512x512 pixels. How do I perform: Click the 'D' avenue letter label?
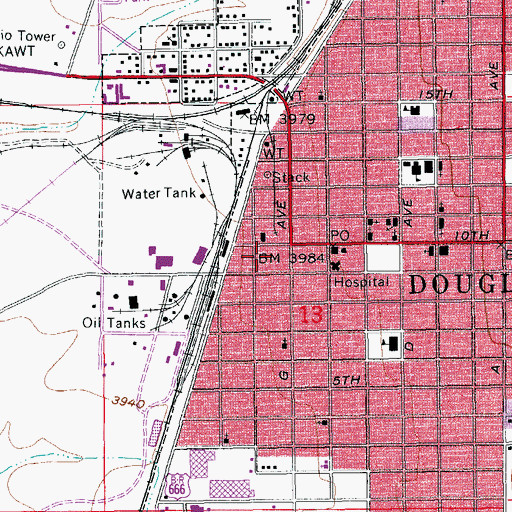point(409,346)
